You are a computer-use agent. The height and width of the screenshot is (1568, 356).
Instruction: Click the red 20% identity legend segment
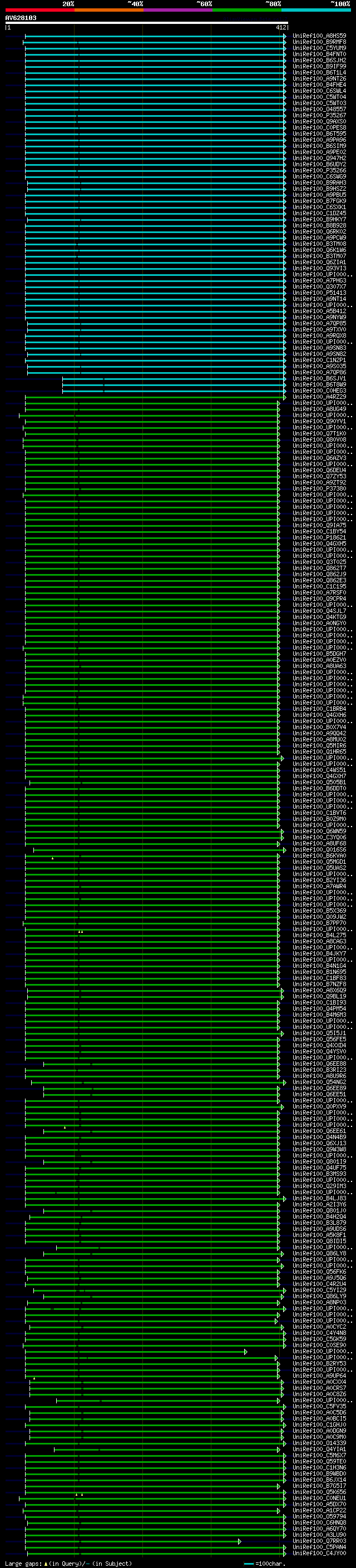click(39, 10)
